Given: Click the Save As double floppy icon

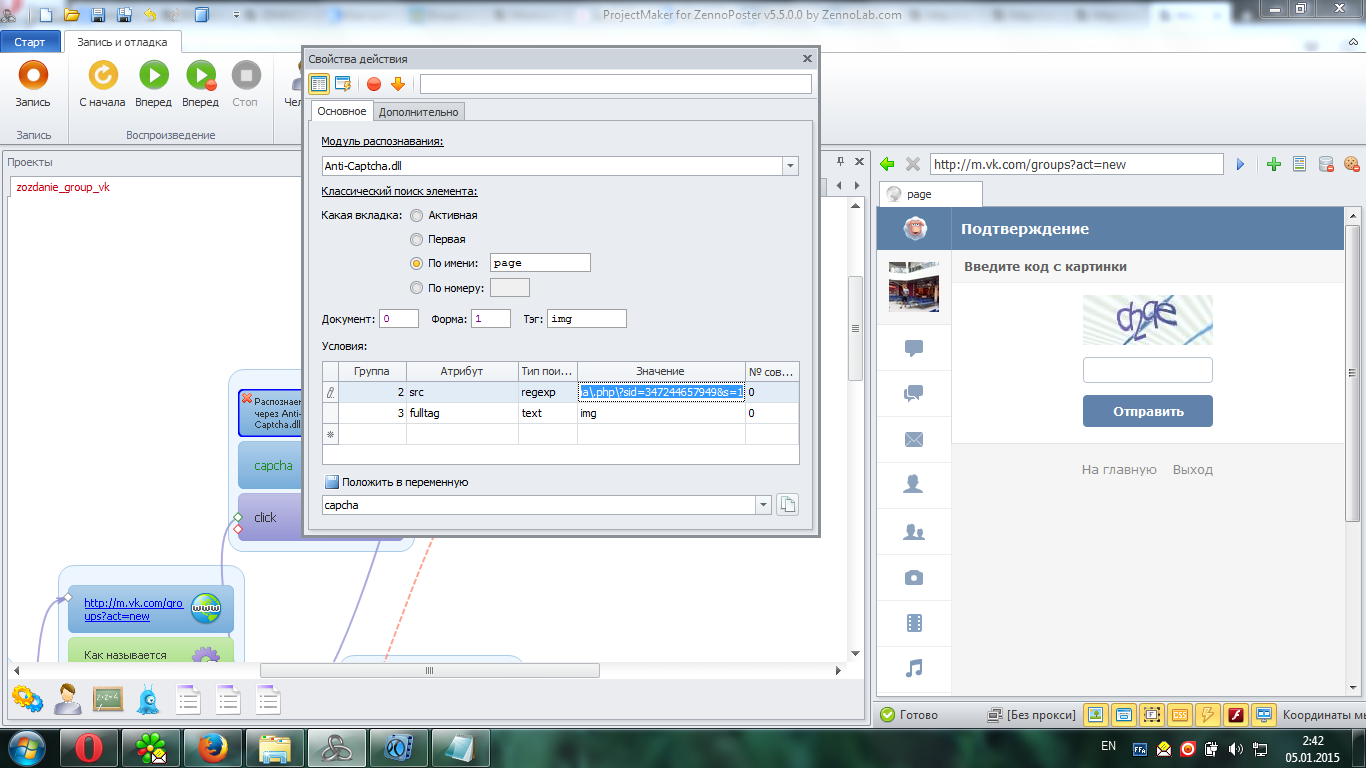Looking at the screenshot, I should (x=124, y=15).
